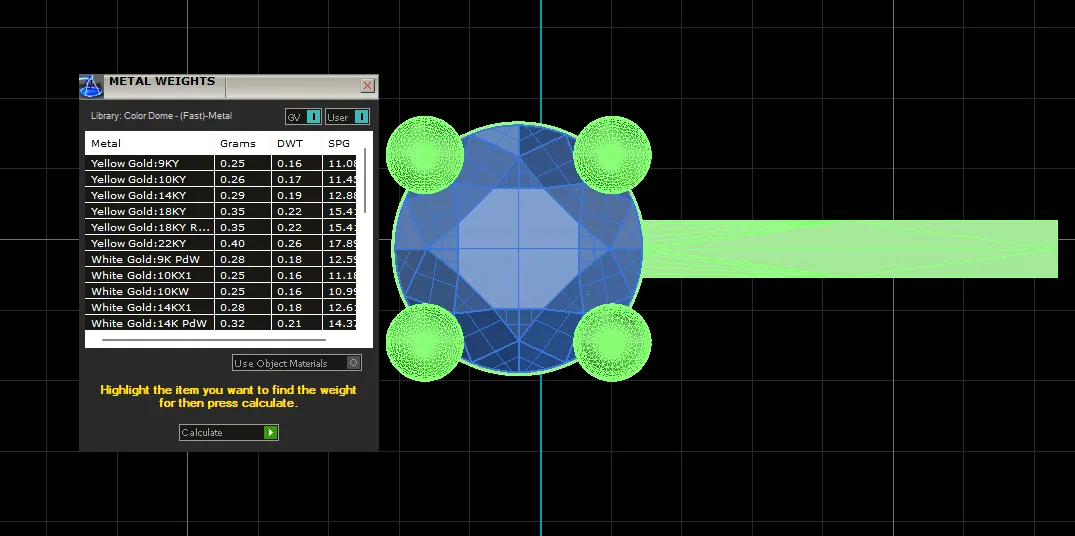This screenshot has height=536, width=1075.
Task: Click Library: Color Dome - (Fast)-Metal label
Action: click(x=161, y=116)
